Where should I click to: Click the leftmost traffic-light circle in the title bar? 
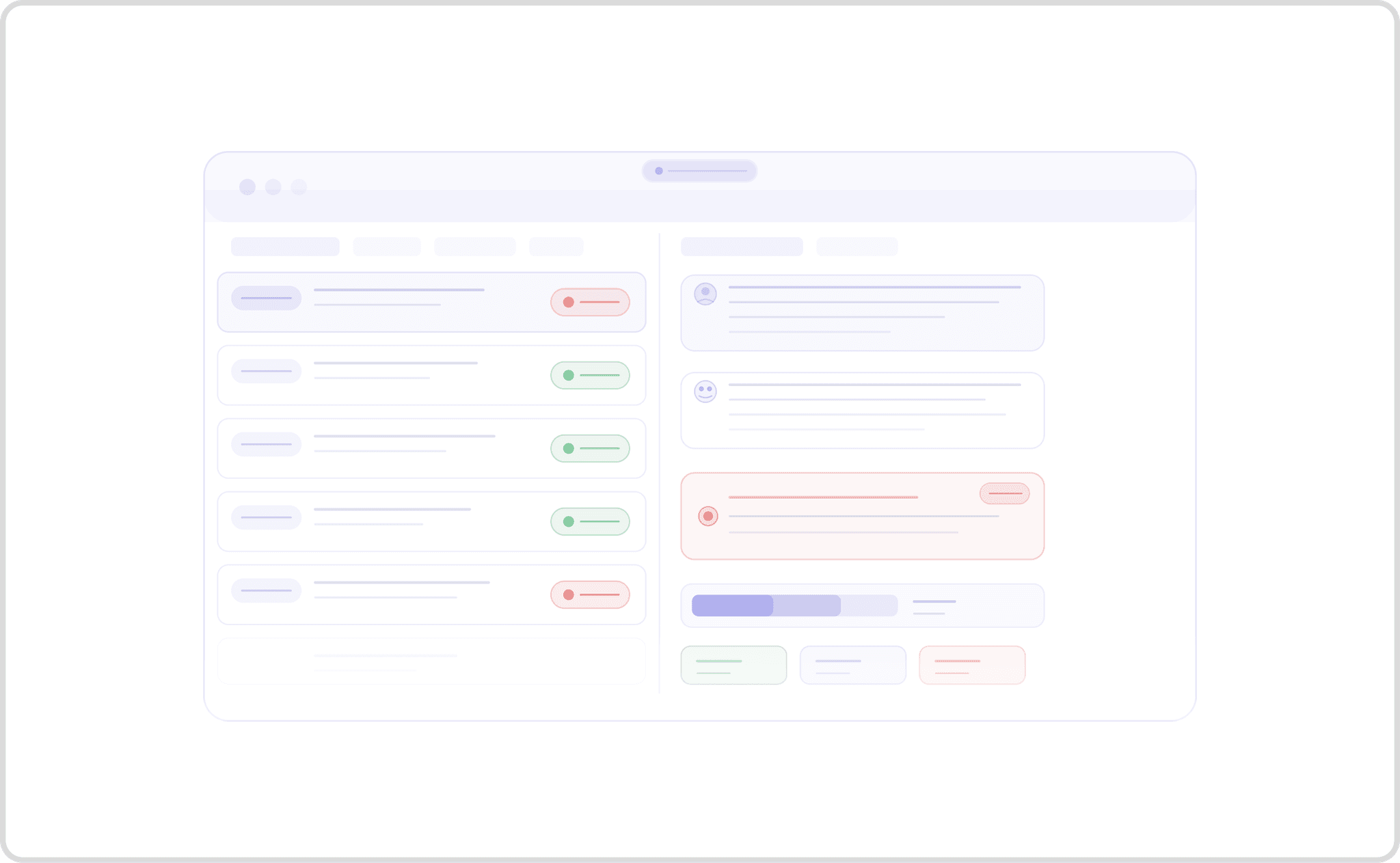click(x=247, y=186)
